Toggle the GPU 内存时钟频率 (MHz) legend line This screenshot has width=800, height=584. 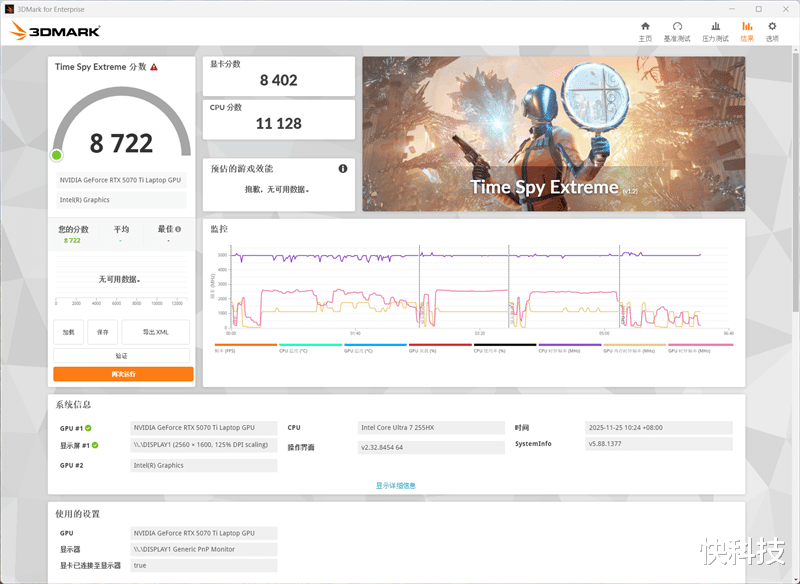point(634,348)
